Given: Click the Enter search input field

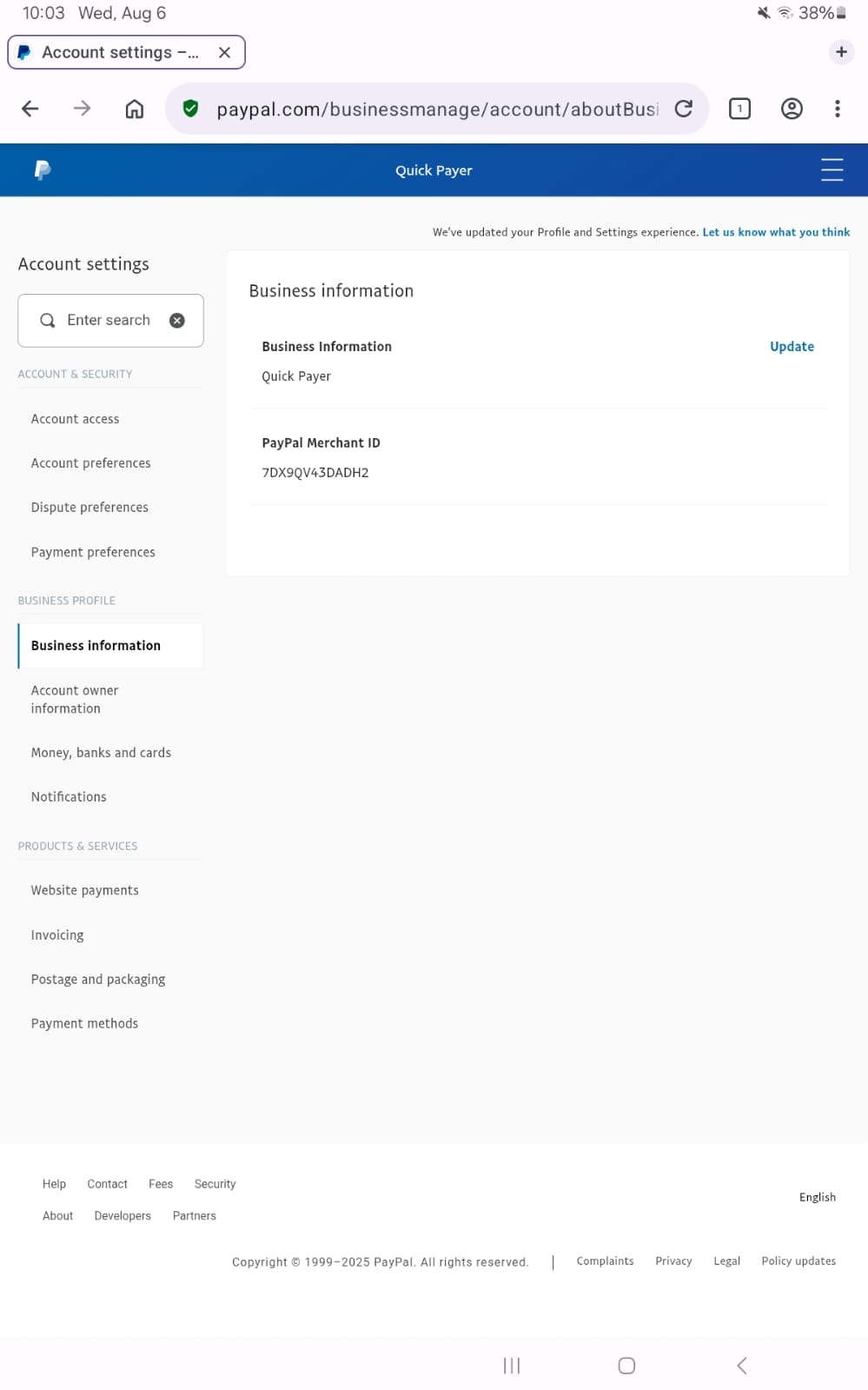Looking at the screenshot, I should pyautogui.click(x=110, y=321).
